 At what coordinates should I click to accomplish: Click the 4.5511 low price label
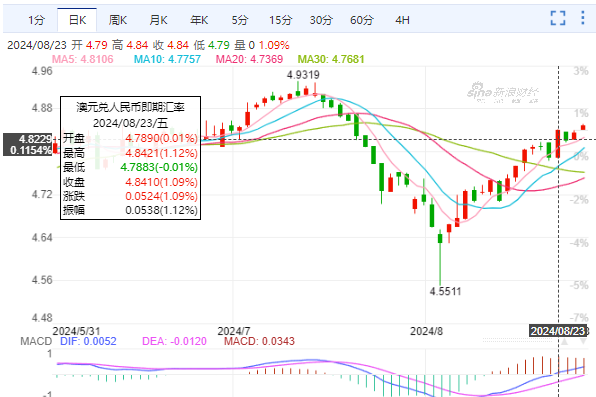click(x=445, y=292)
